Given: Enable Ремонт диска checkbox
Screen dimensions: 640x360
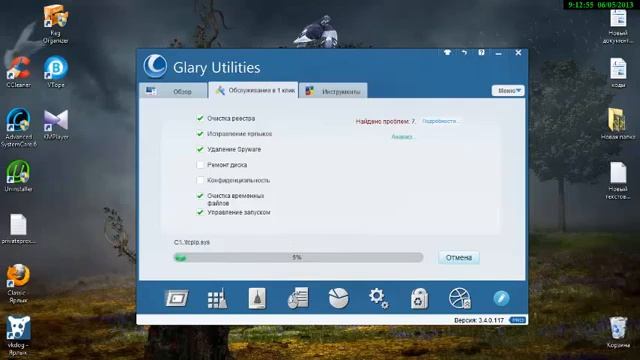Looking at the screenshot, I should pyautogui.click(x=200, y=165).
